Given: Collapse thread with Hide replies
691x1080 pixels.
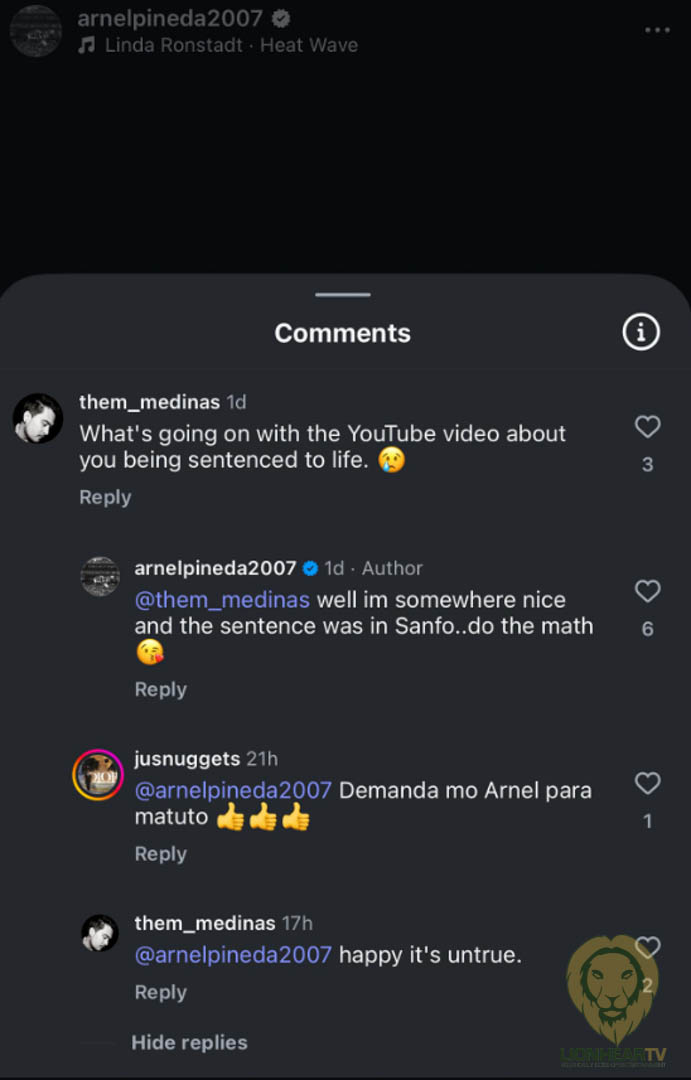Looking at the screenshot, I should (189, 1042).
